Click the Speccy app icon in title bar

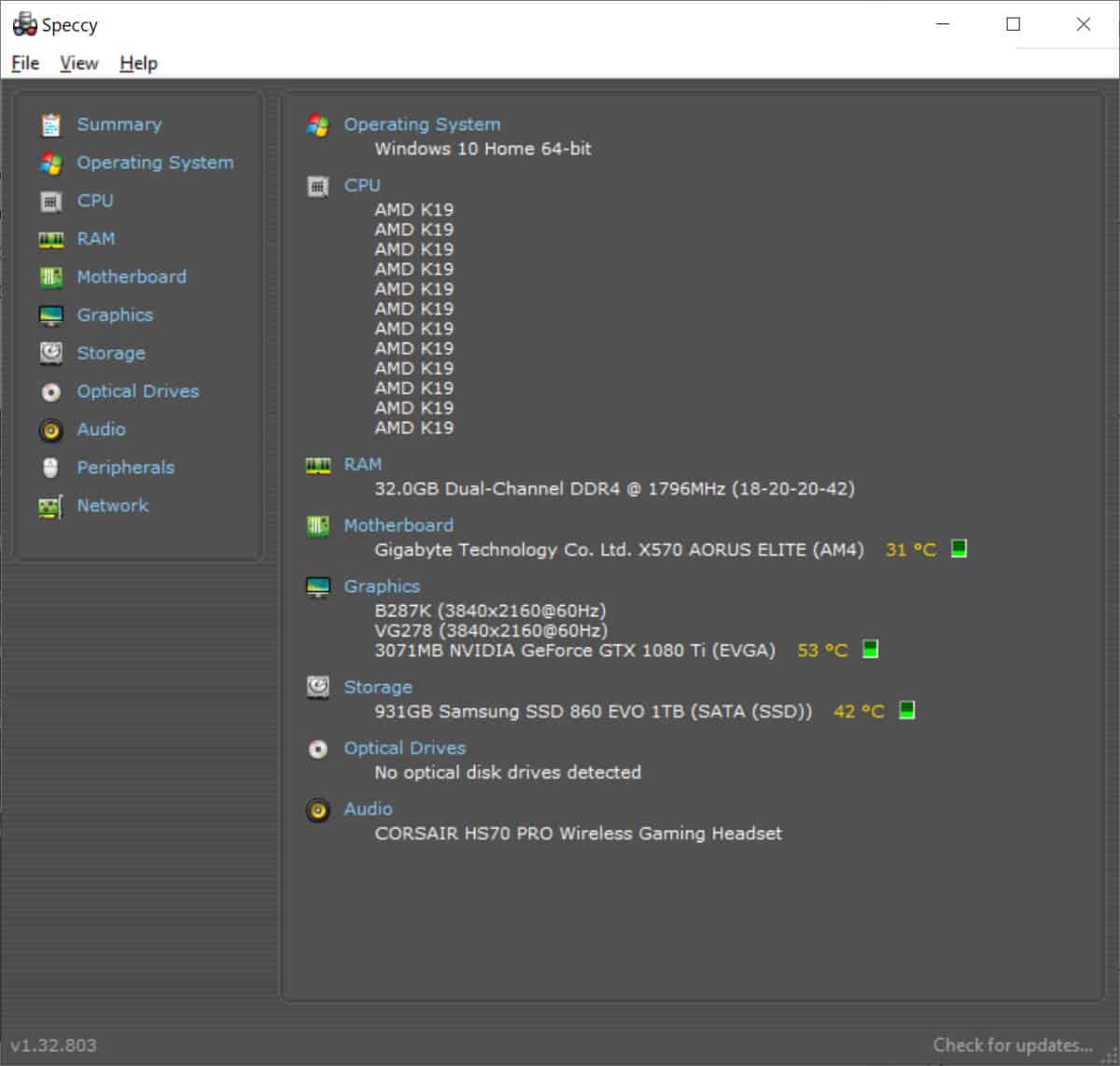[x=24, y=24]
